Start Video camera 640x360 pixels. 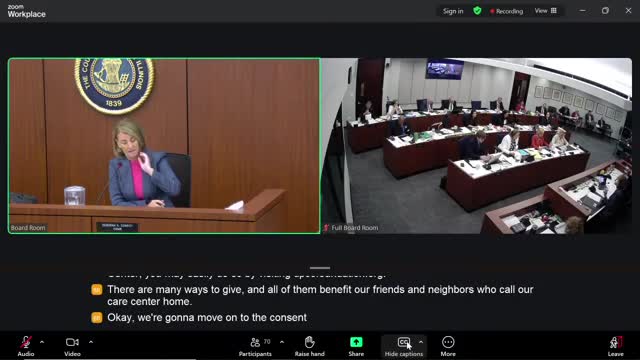pyautogui.click(x=72, y=346)
